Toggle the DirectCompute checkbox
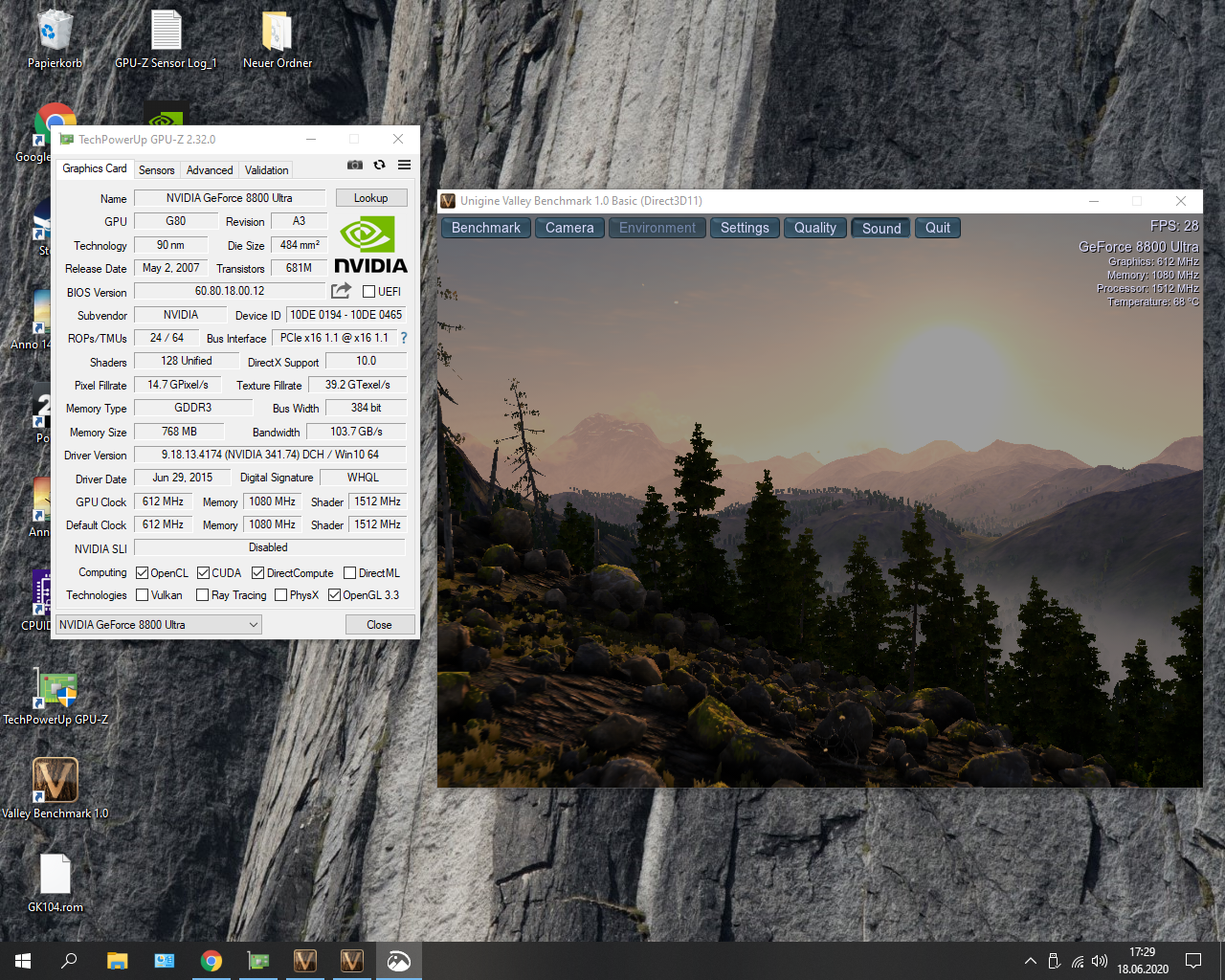 [x=257, y=573]
